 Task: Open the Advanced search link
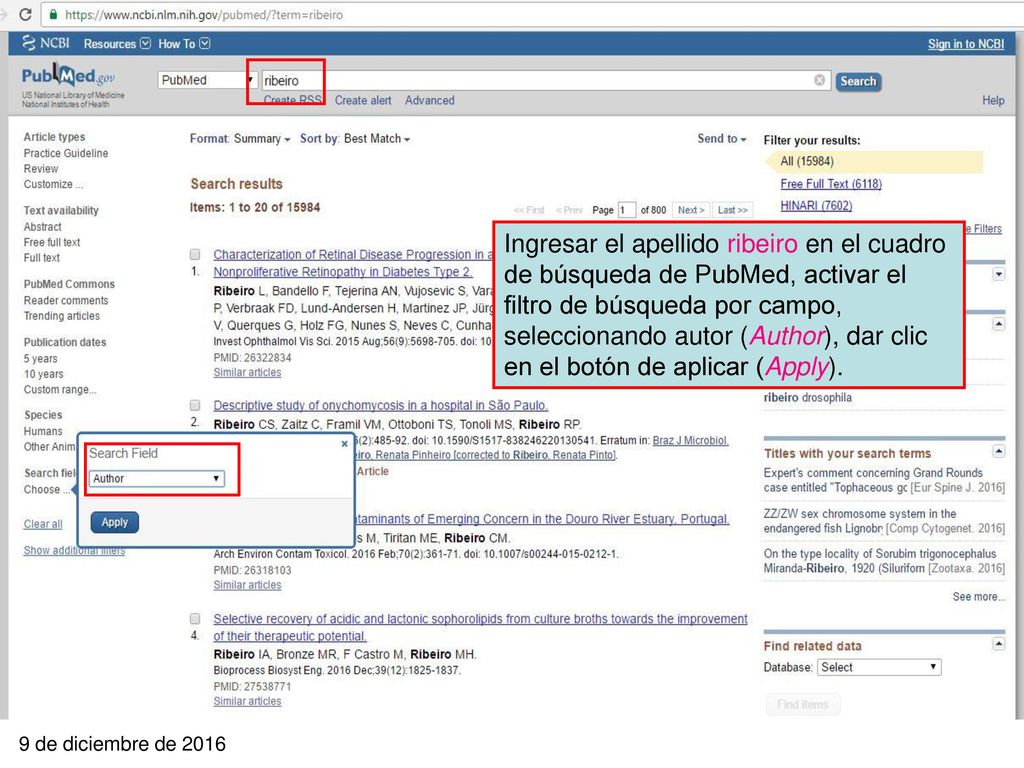click(430, 101)
